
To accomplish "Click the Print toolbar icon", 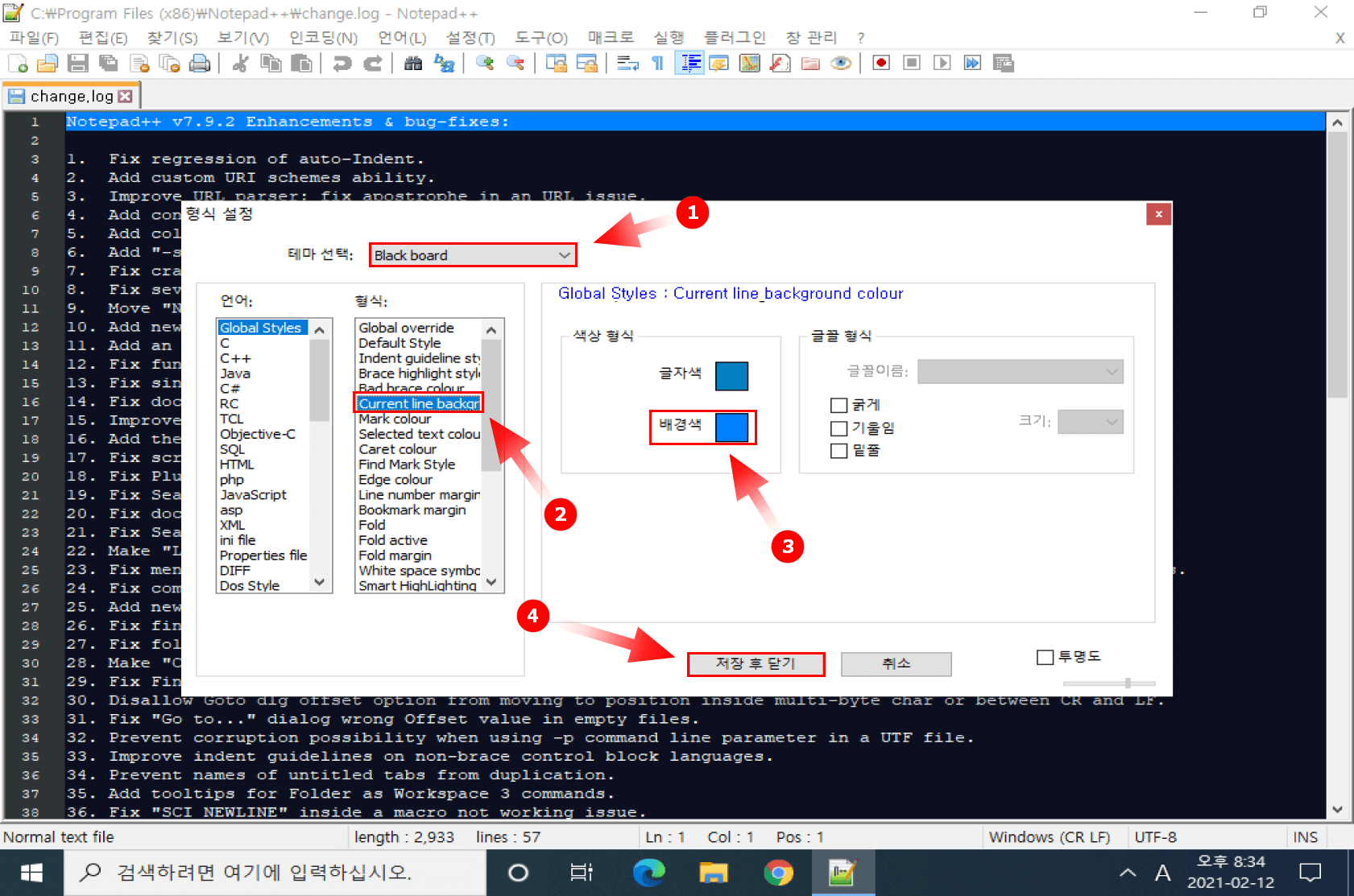I will (200, 64).
